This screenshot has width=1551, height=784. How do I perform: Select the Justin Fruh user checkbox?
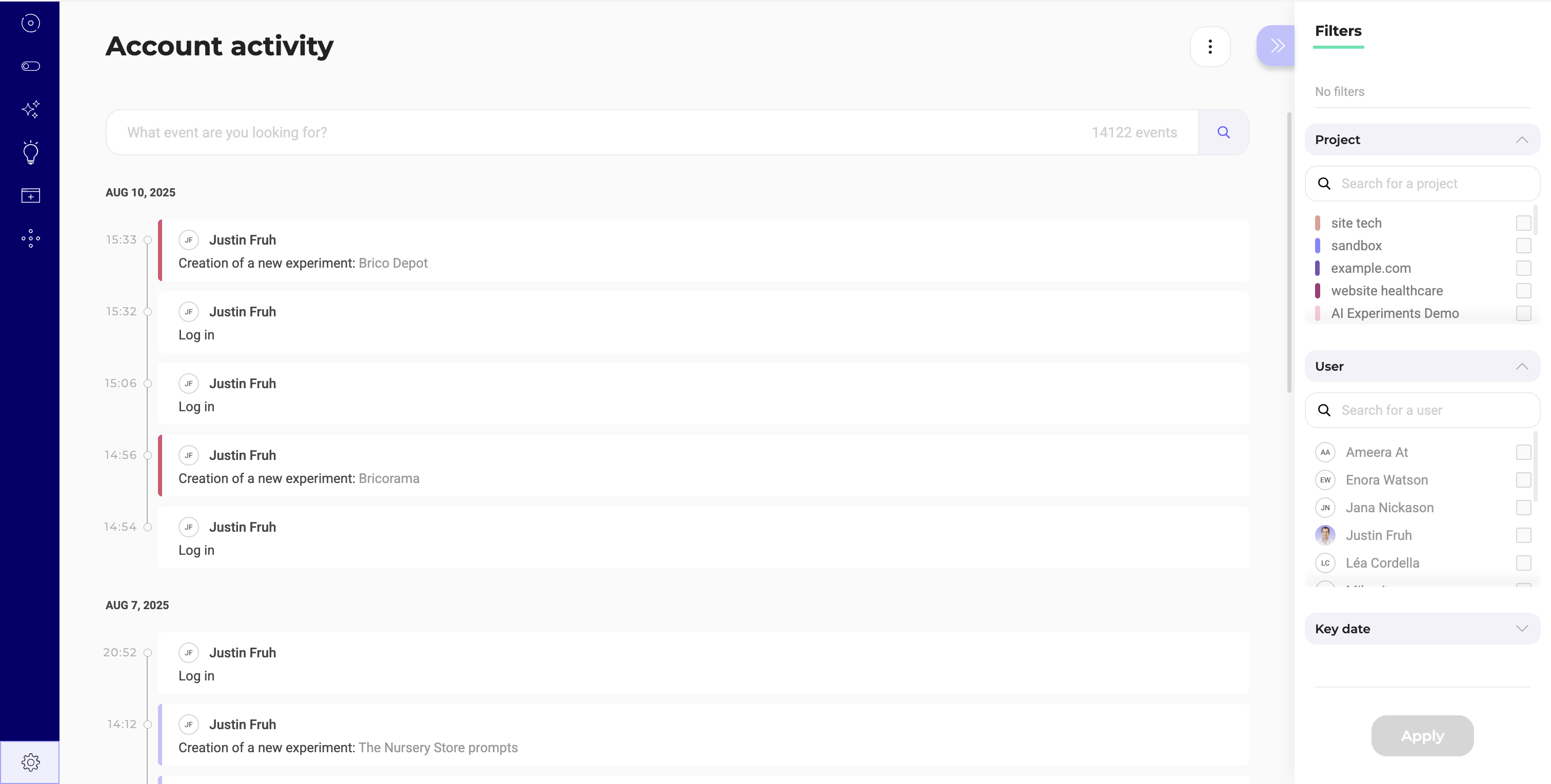1523,535
